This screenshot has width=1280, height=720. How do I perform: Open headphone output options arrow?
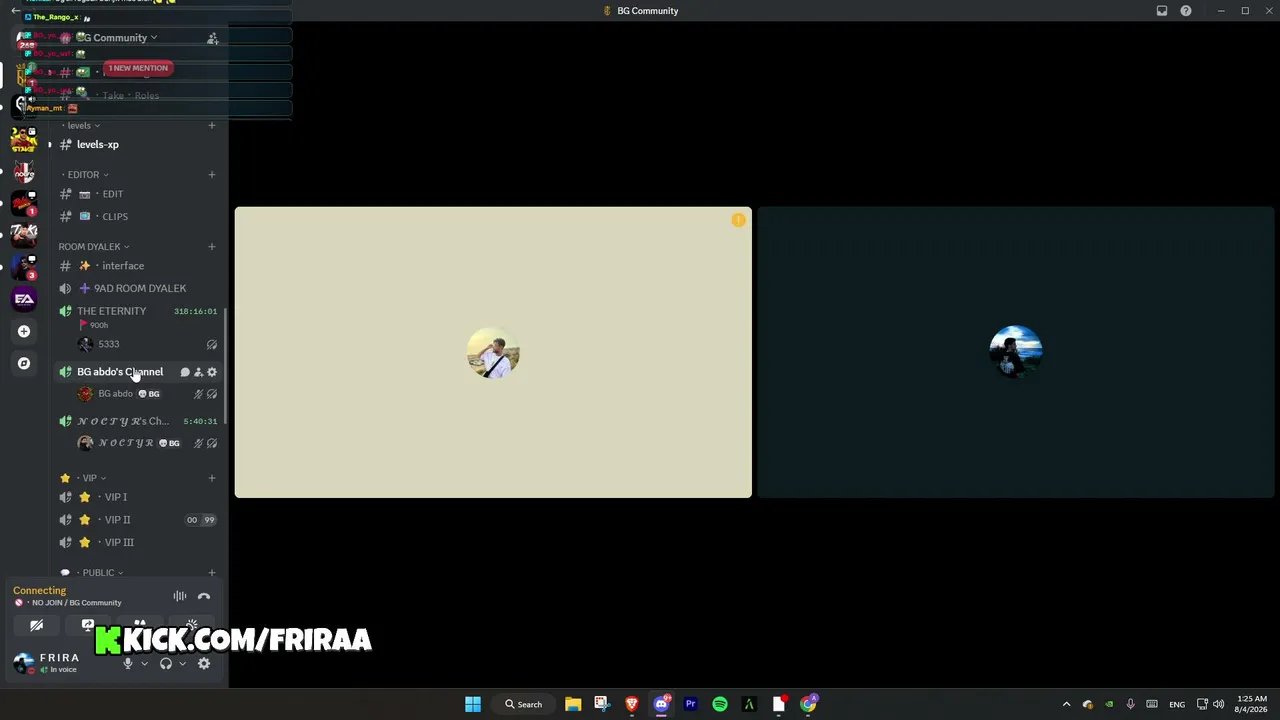(x=182, y=663)
